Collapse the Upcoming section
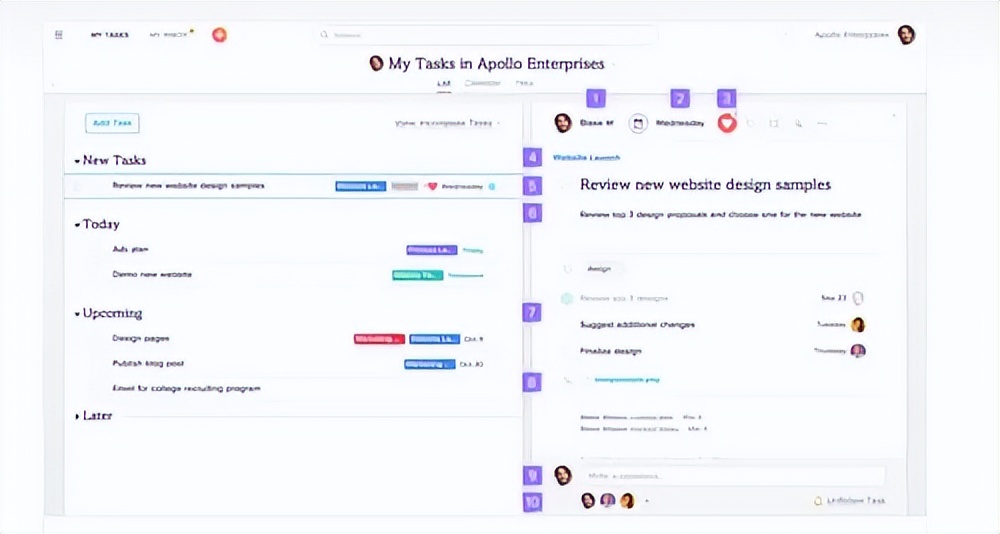 click(x=77, y=314)
